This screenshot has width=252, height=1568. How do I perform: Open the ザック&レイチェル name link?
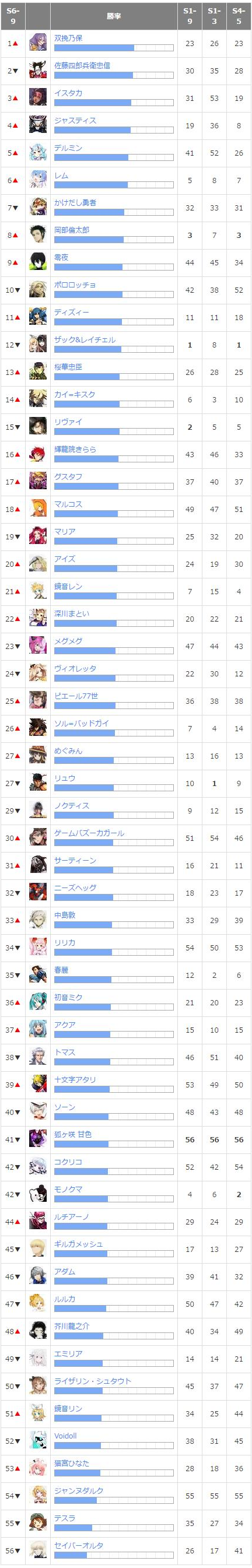(x=85, y=339)
